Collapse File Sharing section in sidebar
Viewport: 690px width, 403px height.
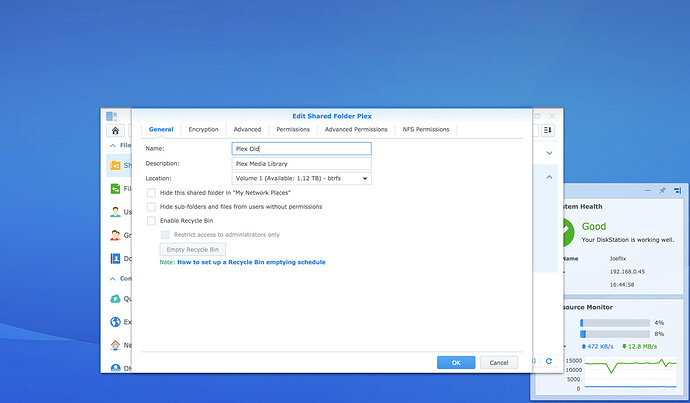click(113, 145)
